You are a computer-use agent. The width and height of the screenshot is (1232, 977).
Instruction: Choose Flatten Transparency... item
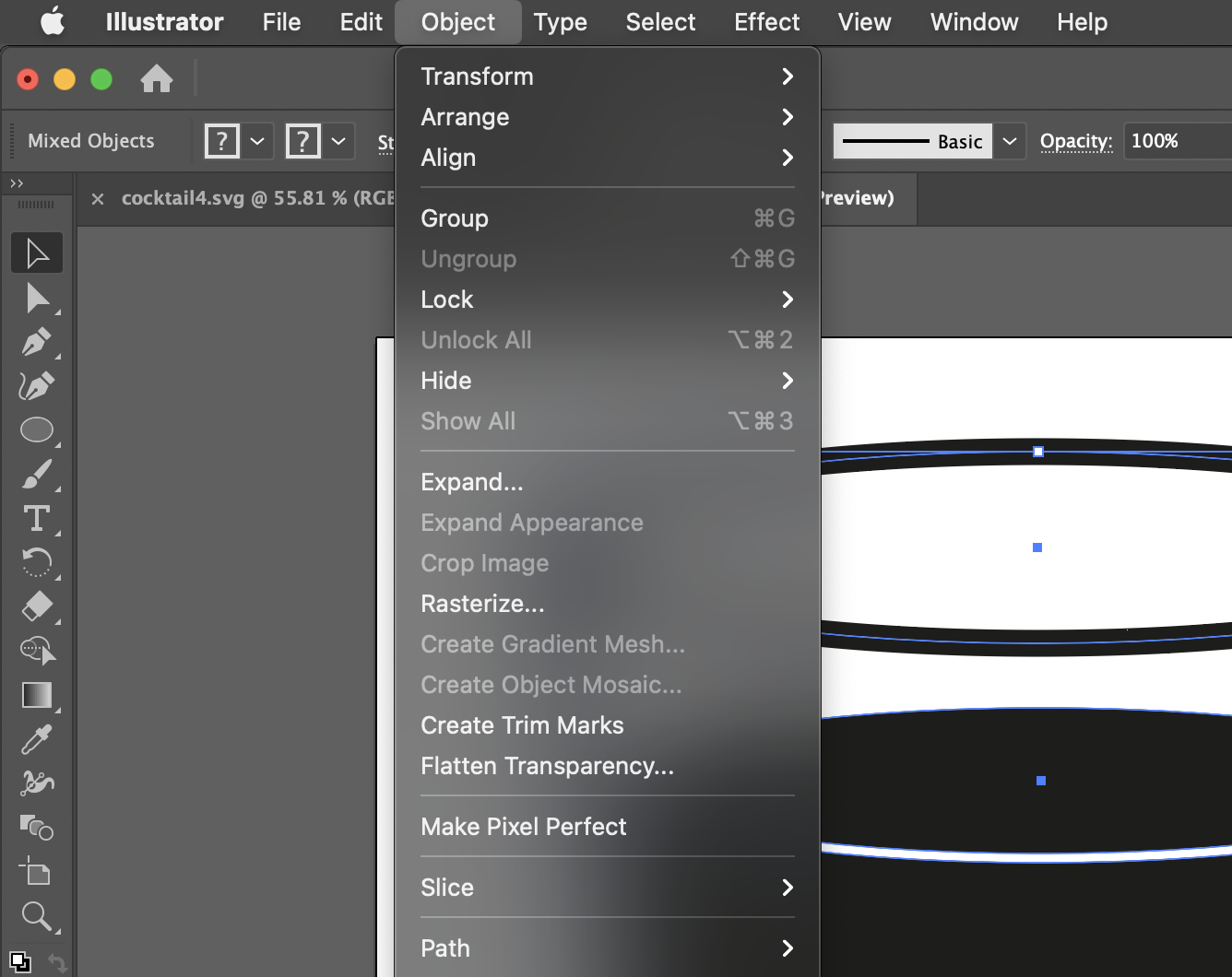[608, 766]
